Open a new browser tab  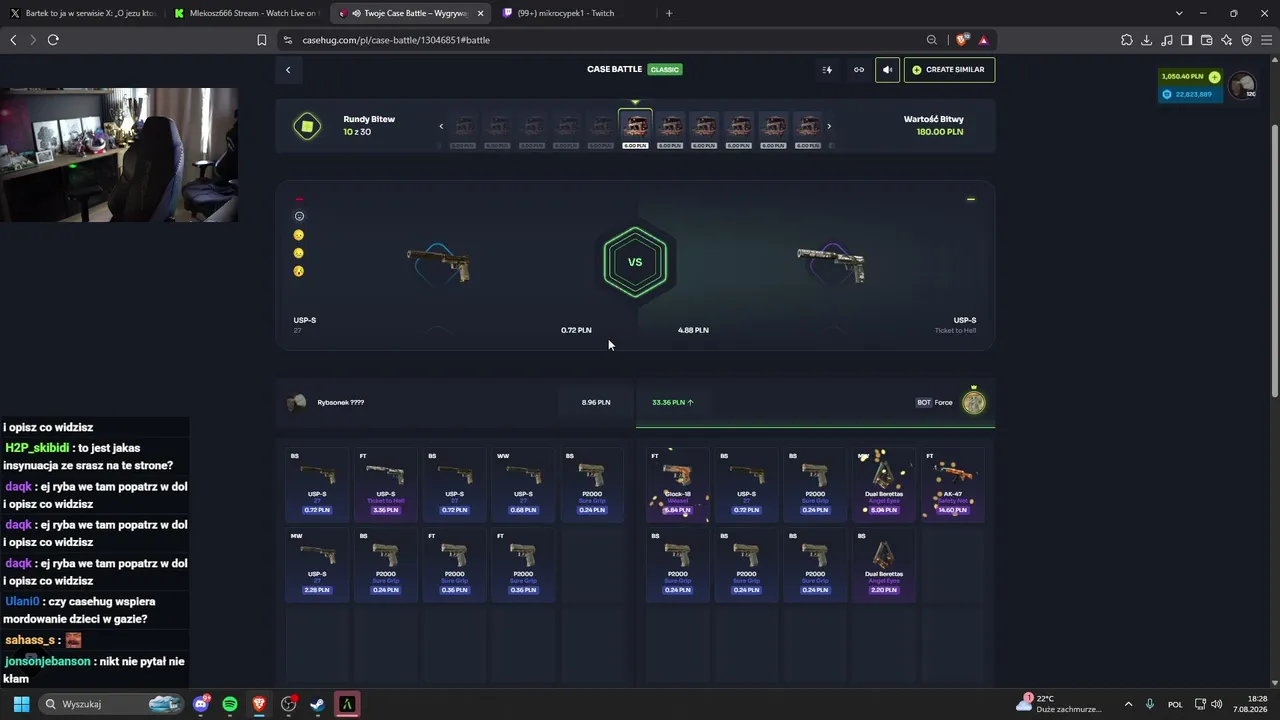[x=669, y=13]
